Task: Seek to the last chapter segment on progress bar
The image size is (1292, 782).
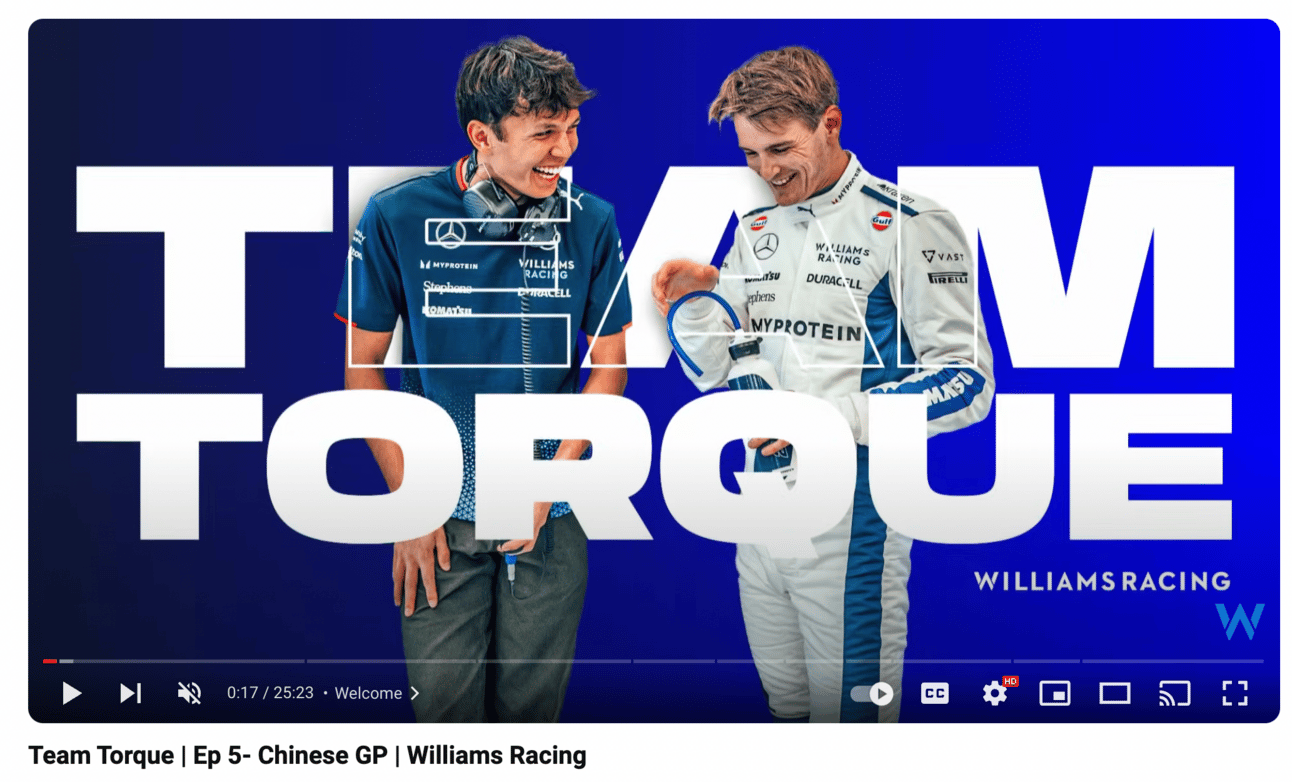Action: click(x=1173, y=661)
